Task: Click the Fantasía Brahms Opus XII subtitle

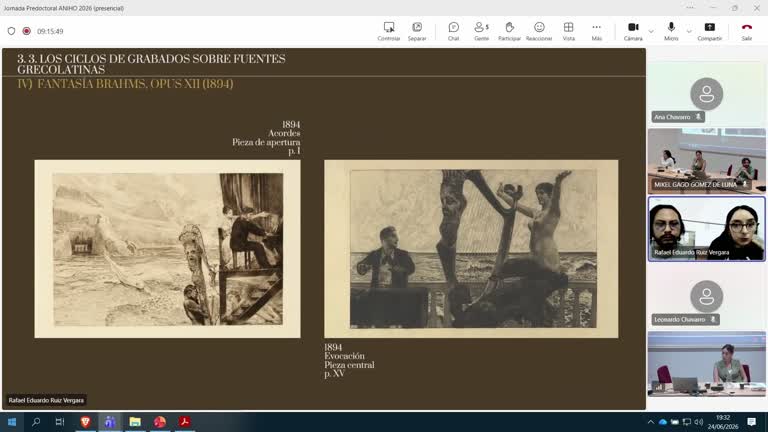Action: pyautogui.click(x=125, y=84)
